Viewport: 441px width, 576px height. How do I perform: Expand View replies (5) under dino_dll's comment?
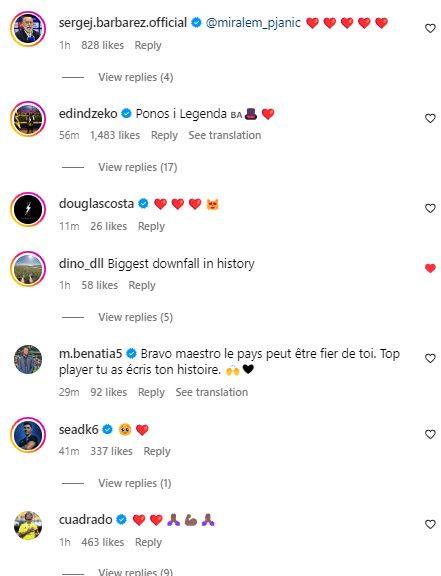(135, 317)
